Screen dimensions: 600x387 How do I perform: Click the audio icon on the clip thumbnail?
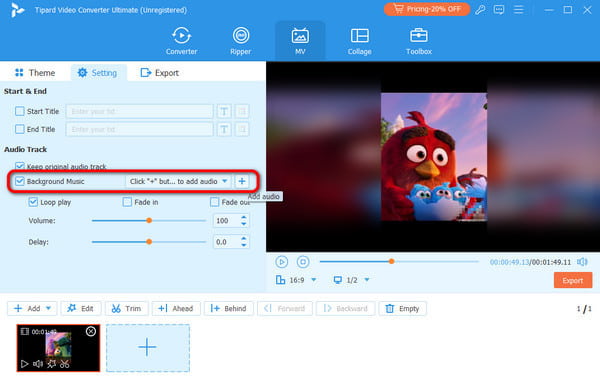pyautogui.click(x=38, y=364)
